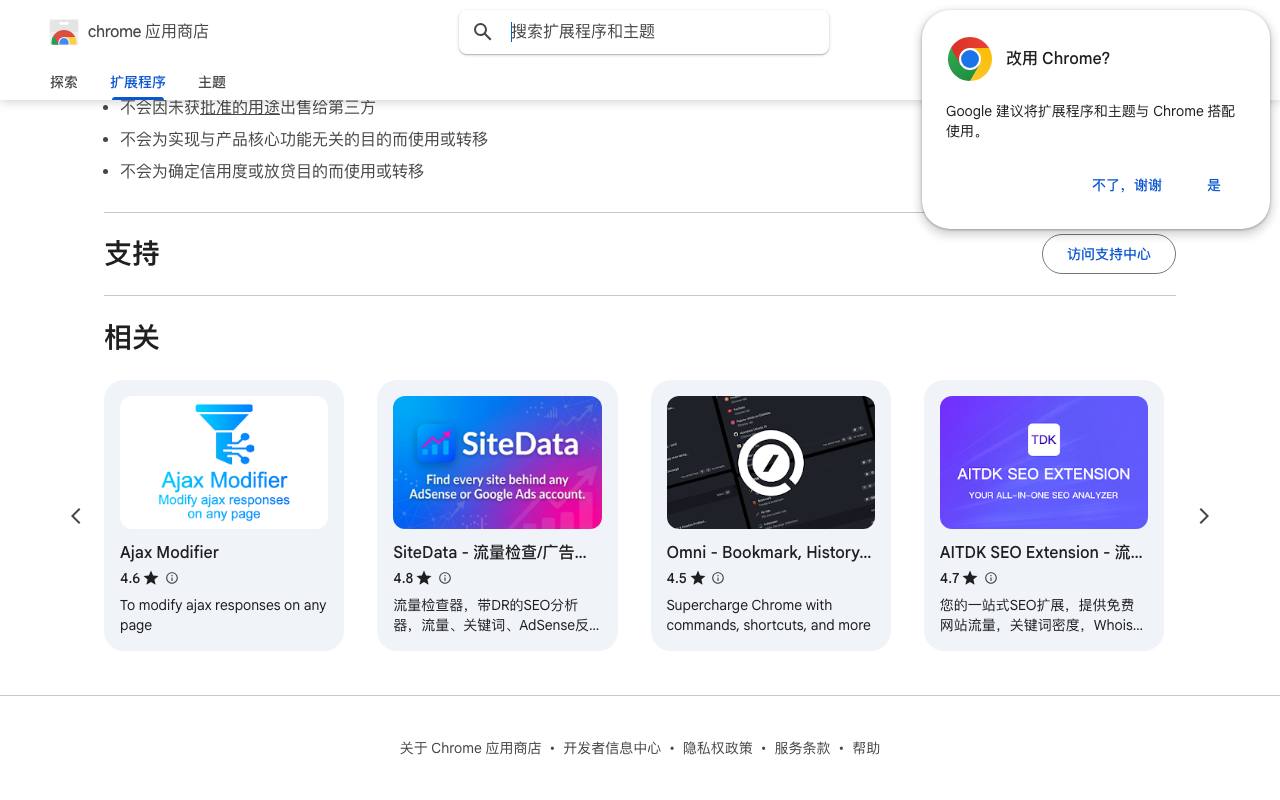Viewport: 1280px width, 800px height.
Task: Show previous related extensions with left arrow
Action: [x=76, y=516]
